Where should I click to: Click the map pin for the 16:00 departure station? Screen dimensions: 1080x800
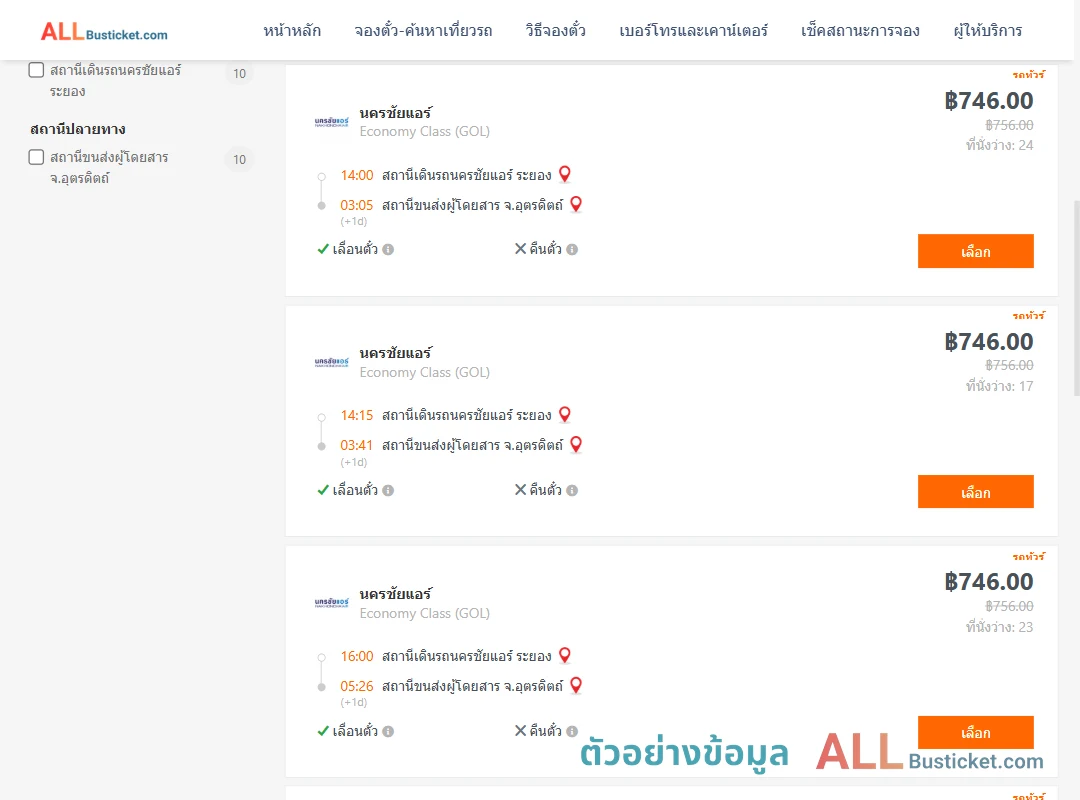pos(565,655)
